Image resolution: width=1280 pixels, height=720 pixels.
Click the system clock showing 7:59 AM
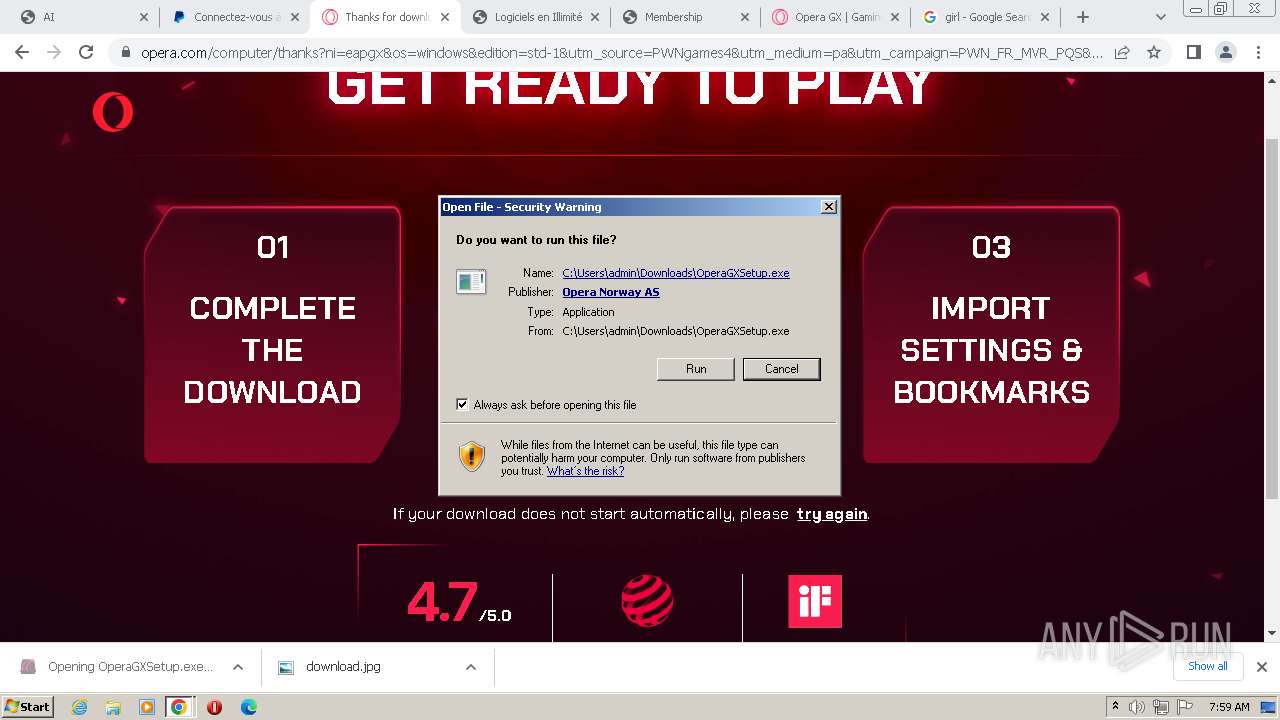(1229, 707)
